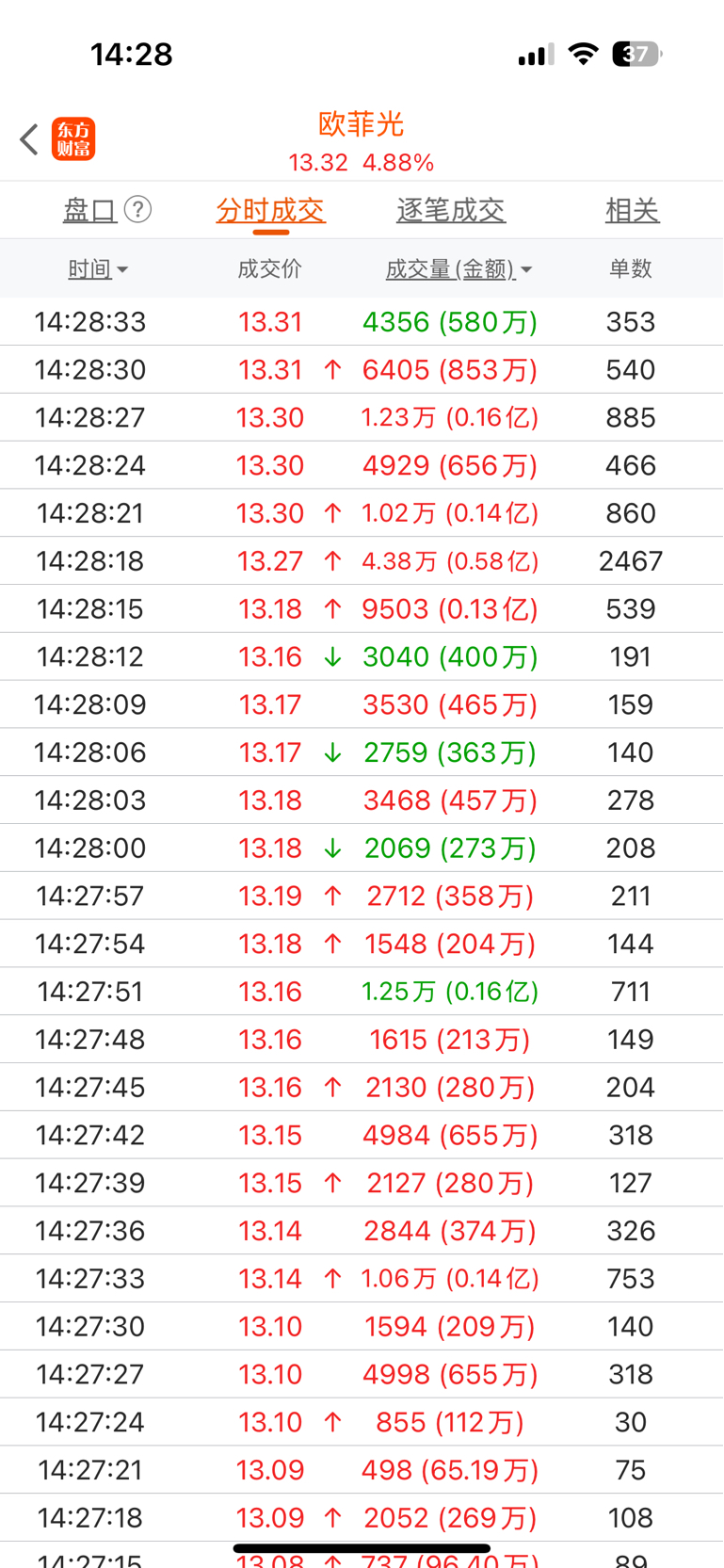Open the 东方财富 app logo
Screen dimensions: 724x1568
click(73, 139)
